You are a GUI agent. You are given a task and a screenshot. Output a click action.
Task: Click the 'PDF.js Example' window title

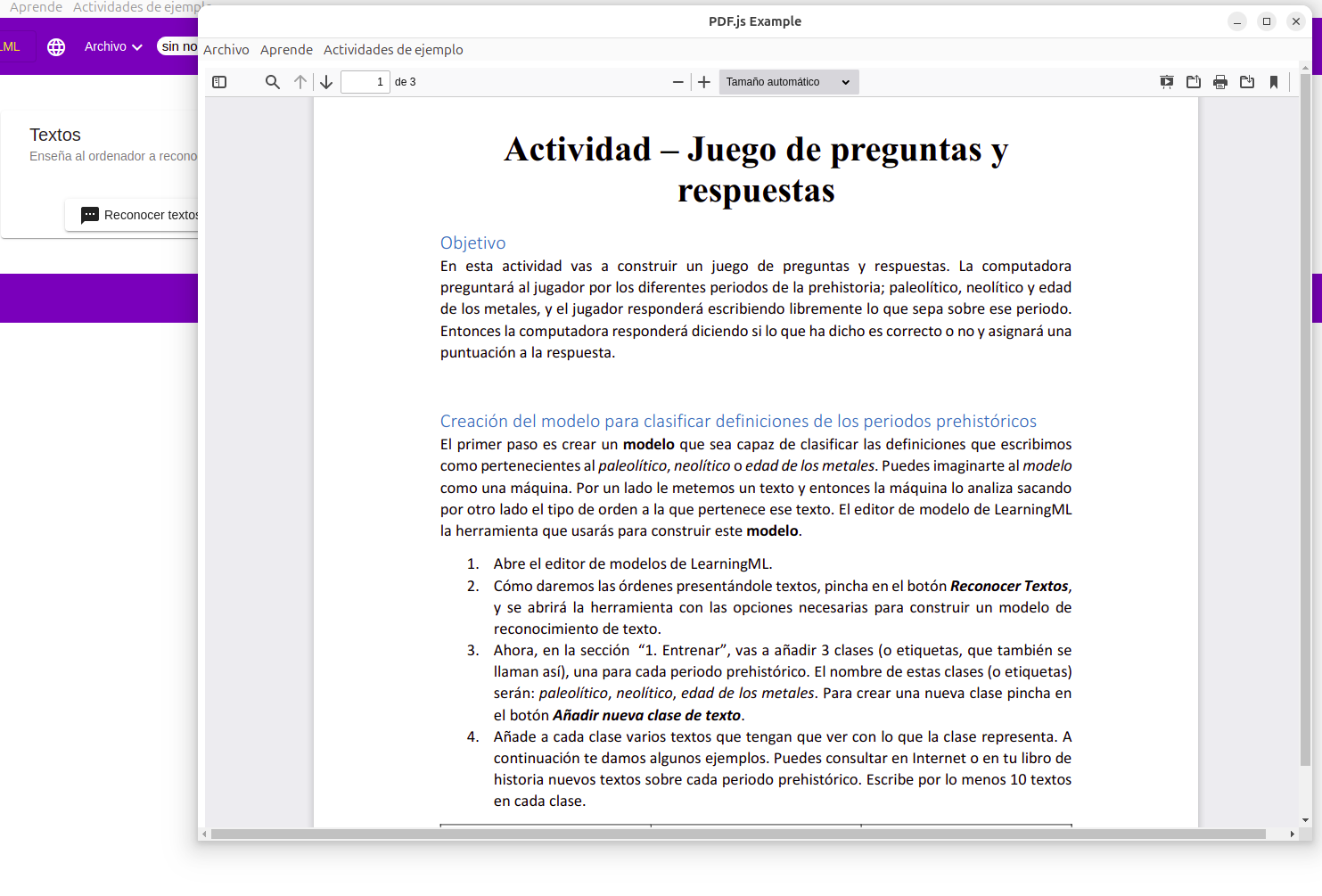755,21
